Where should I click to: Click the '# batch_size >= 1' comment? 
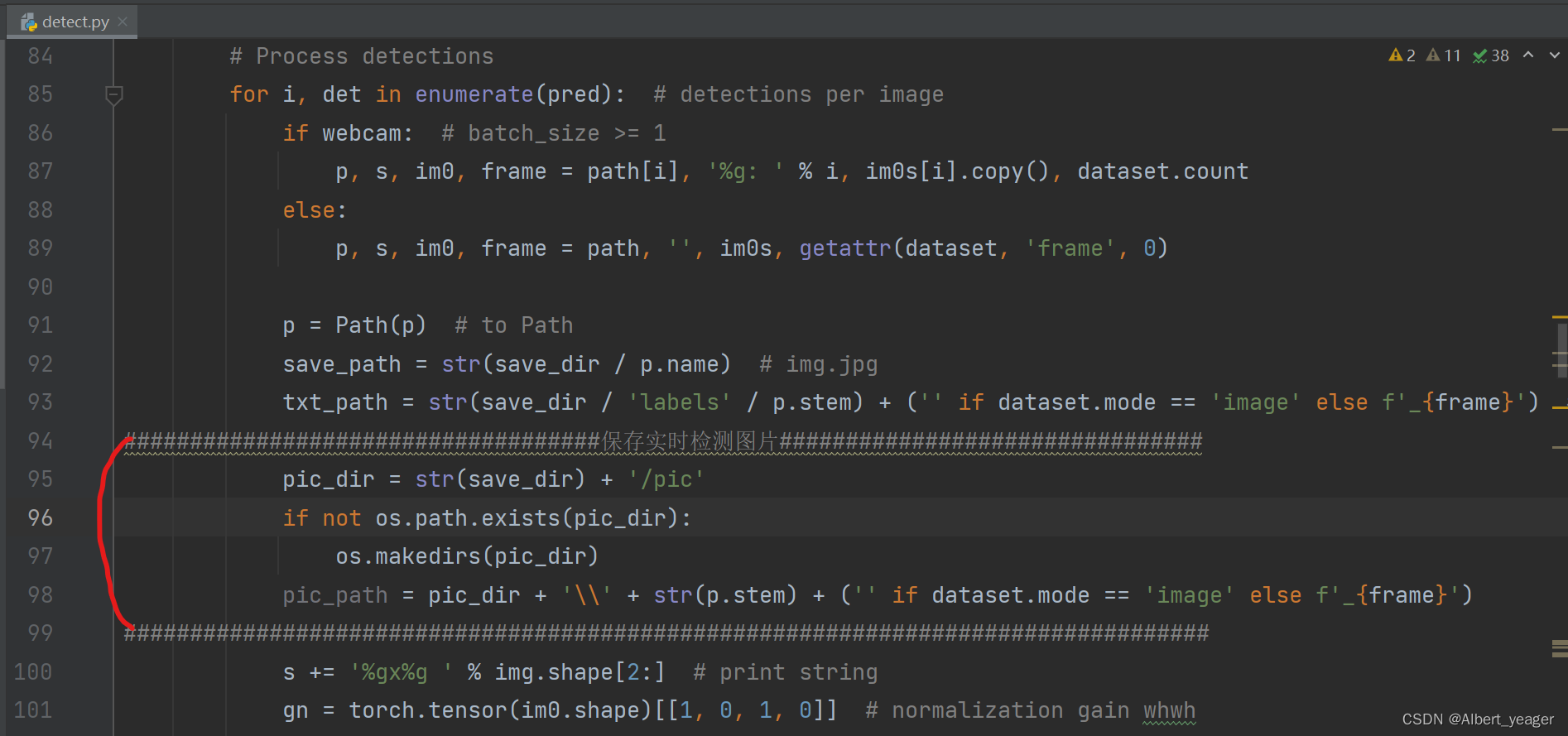point(554,133)
